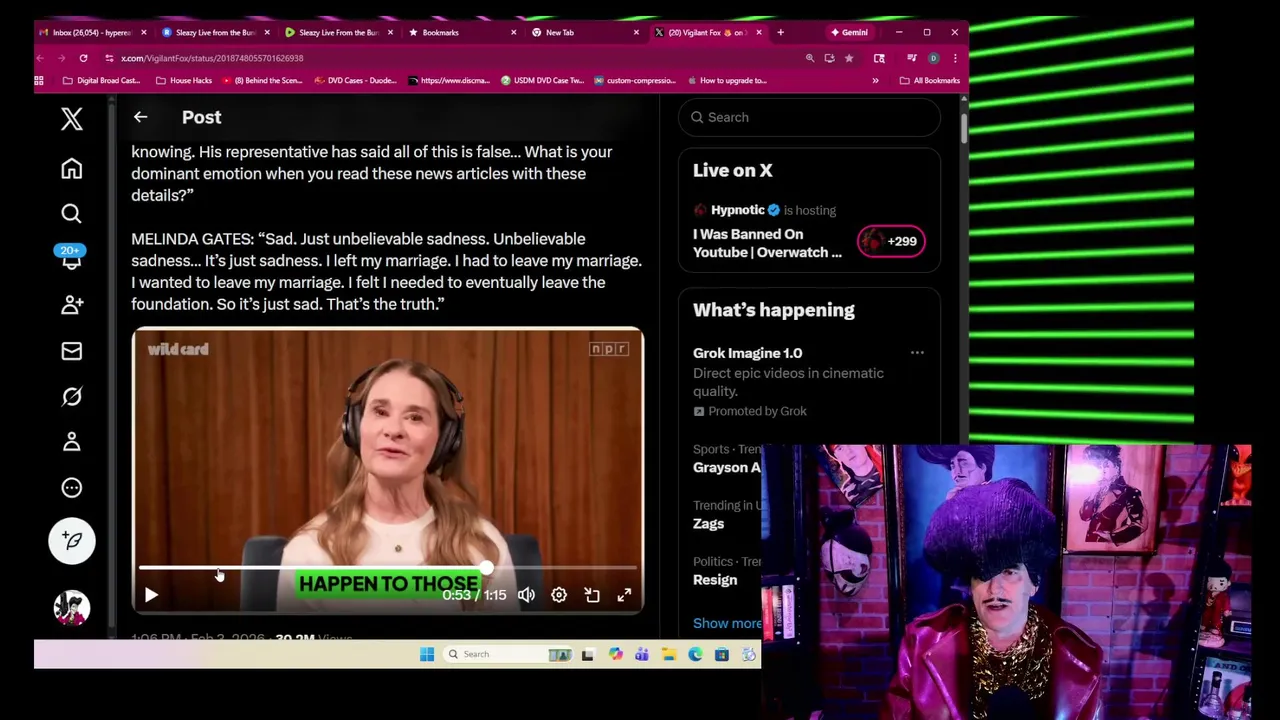Viewport: 1280px width, 720px height.
Task: Open more options for Grok Imagine
Action: coord(917,353)
